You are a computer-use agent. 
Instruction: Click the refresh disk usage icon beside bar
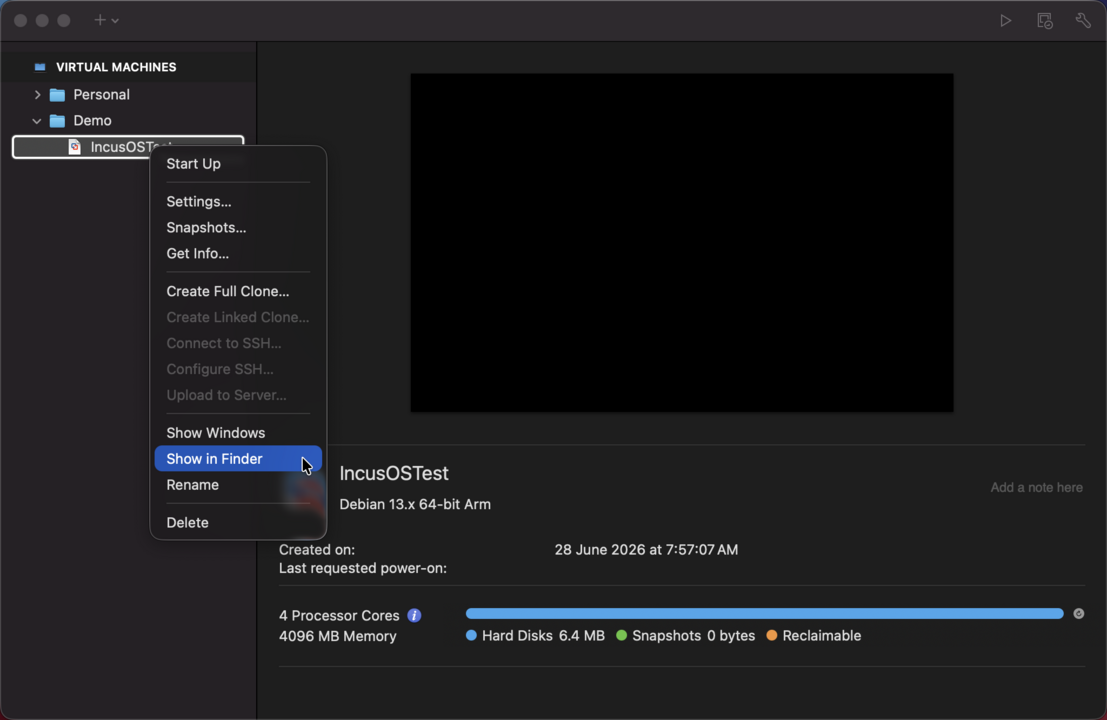click(x=1079, y=613)
